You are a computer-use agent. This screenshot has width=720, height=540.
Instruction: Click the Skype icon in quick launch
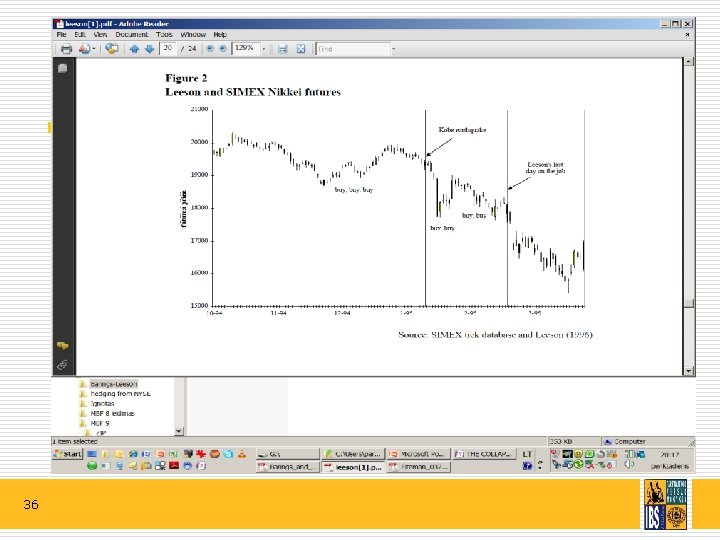[228, 454]
